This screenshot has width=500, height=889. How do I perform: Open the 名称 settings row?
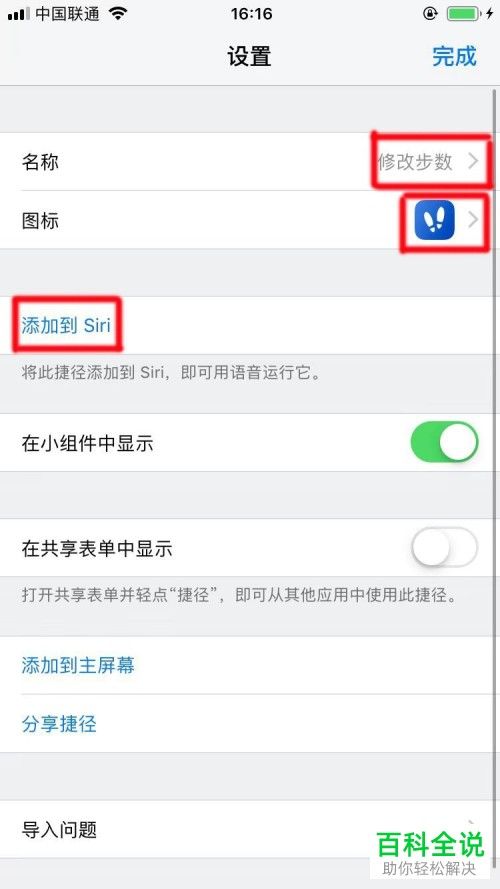[250, 162]
